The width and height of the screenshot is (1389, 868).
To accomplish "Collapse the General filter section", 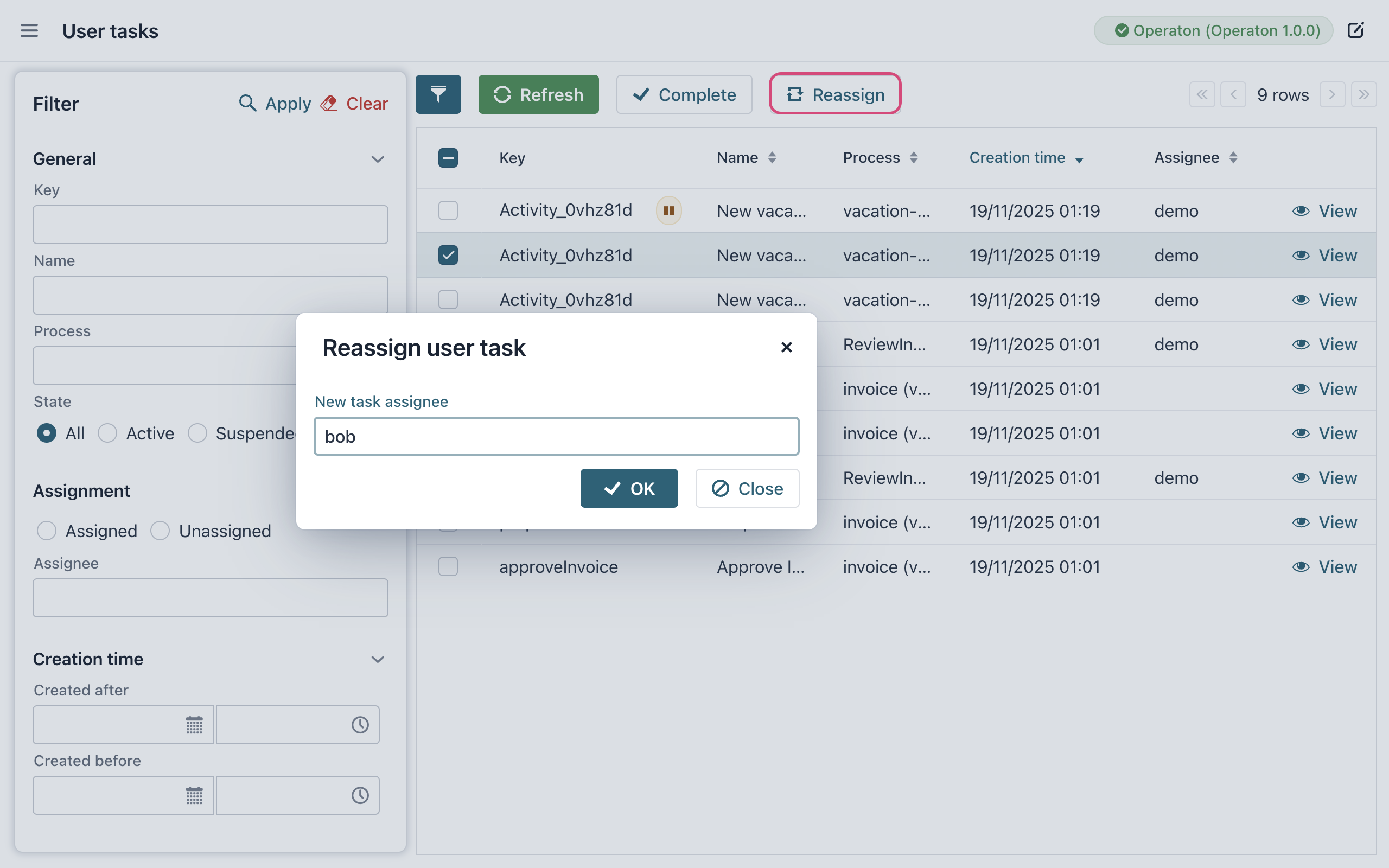I will coord(378,159).
